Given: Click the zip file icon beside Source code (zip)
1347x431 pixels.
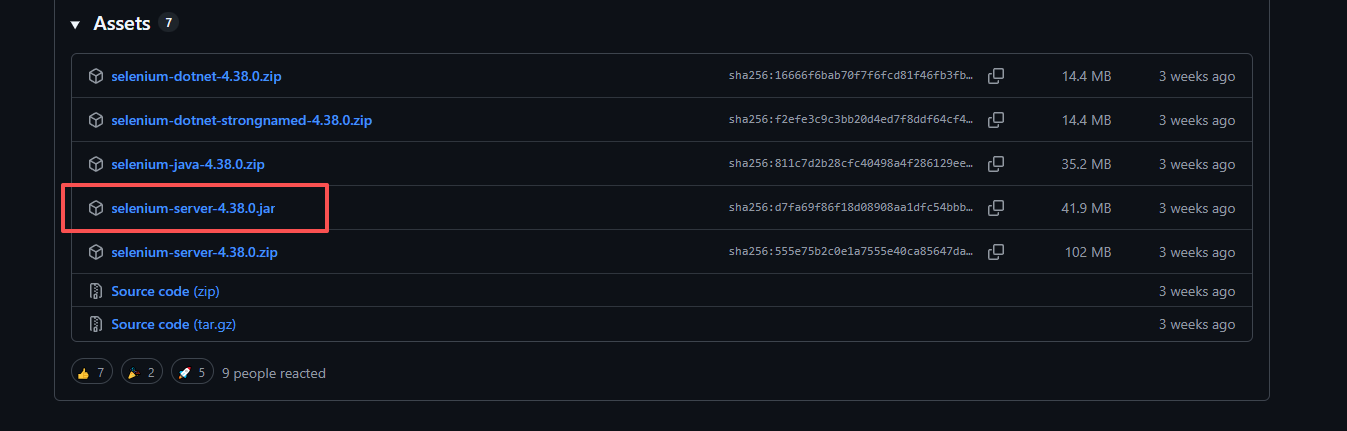Looking at the screenshot, I should pos(96,292).
